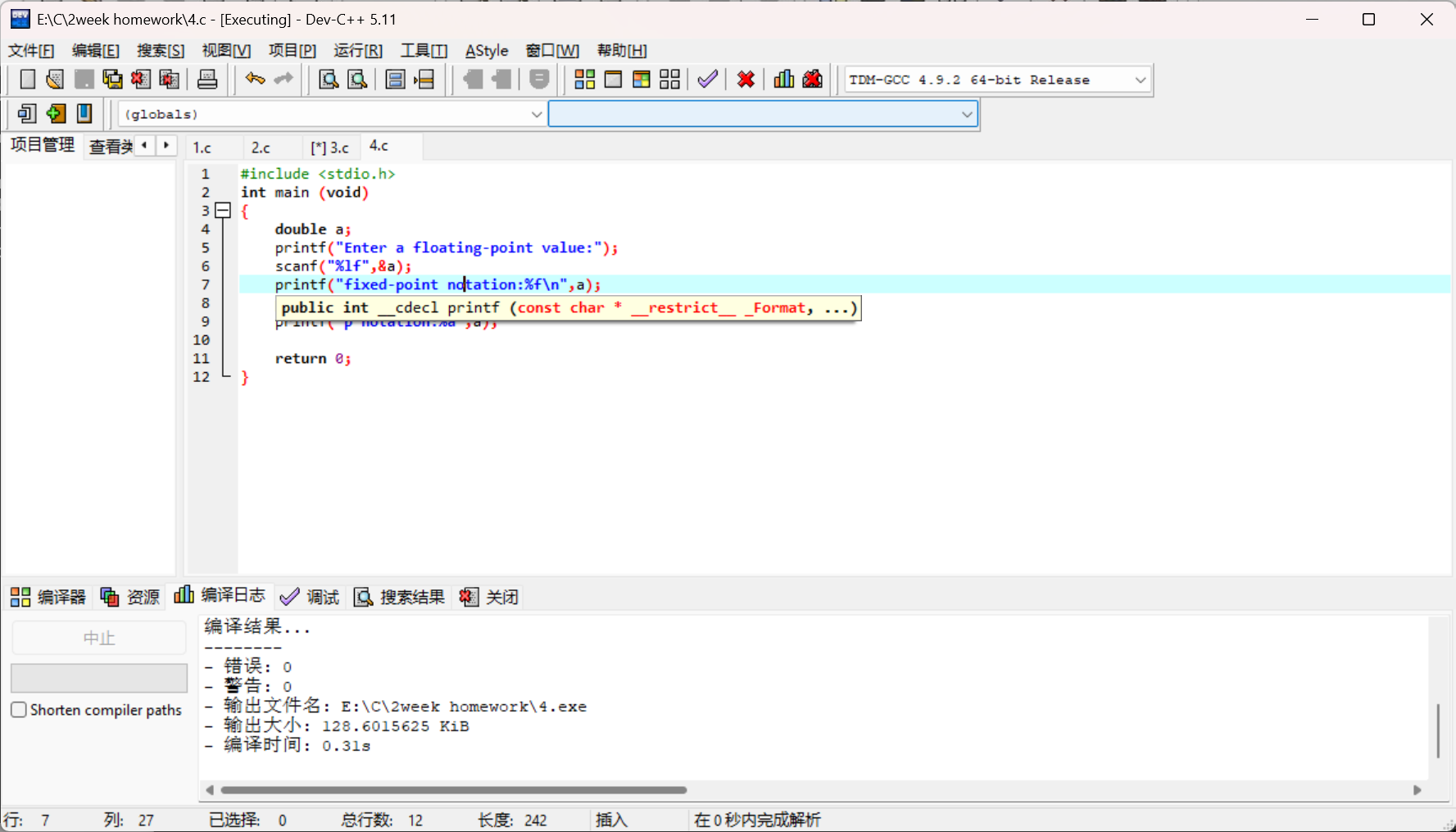The image size is (1456, 832).
Task: Open the 运行[R] menu
Action: (358, 51)
